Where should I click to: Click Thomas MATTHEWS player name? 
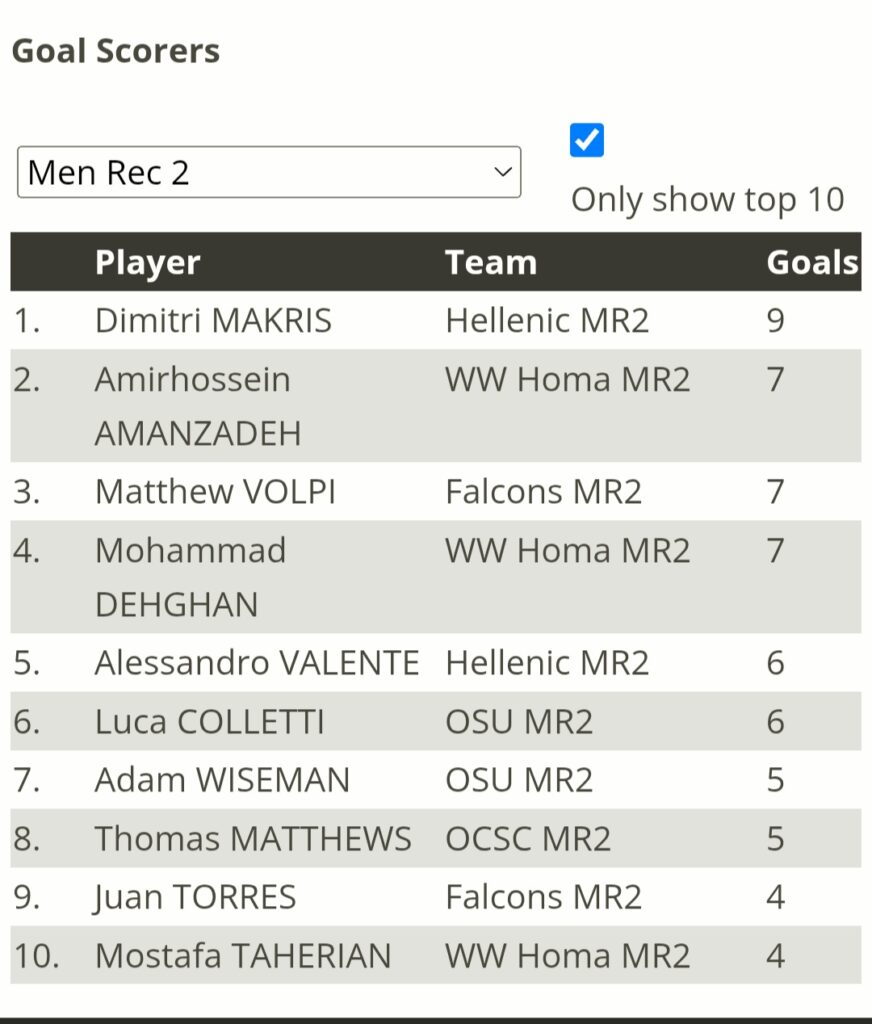[x=253, y=839]
